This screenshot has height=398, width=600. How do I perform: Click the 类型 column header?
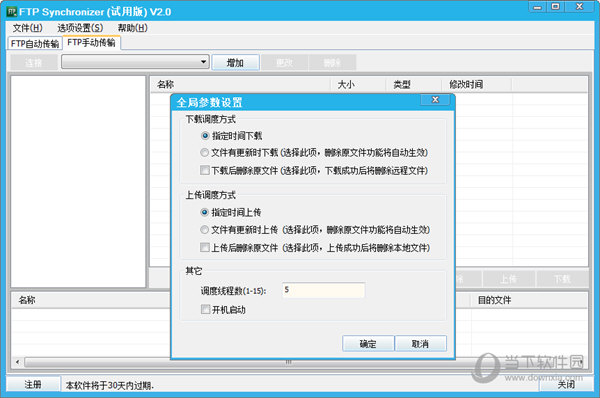coord(413,85)
